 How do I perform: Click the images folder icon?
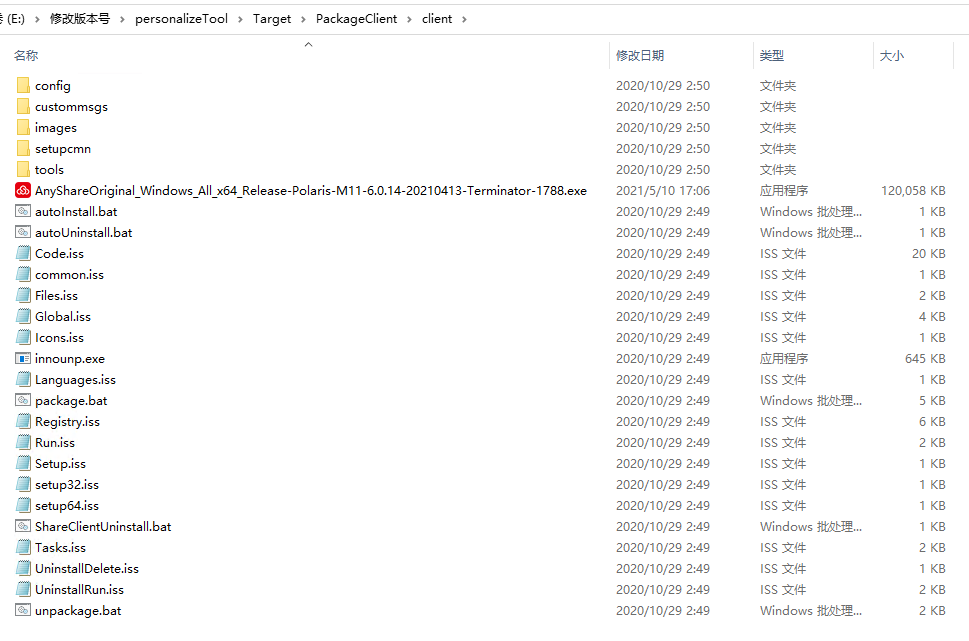click(23, 127)
